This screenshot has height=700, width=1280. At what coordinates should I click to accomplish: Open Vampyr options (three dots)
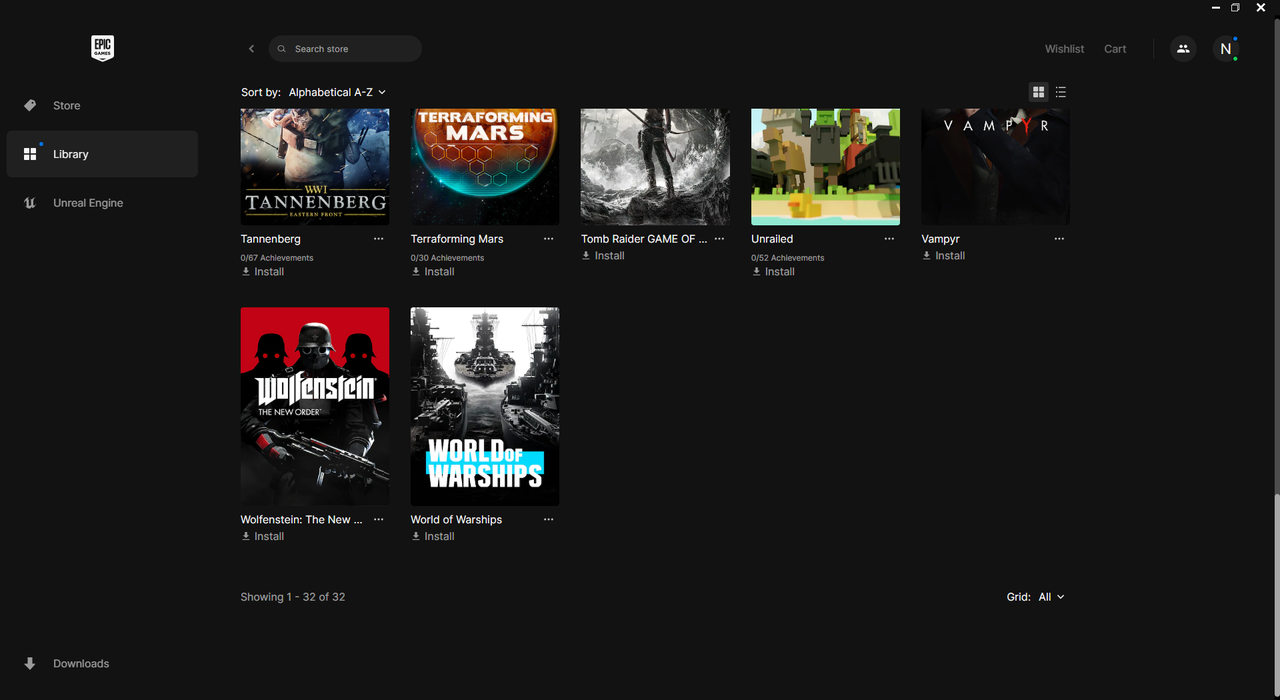point(1059,239)
